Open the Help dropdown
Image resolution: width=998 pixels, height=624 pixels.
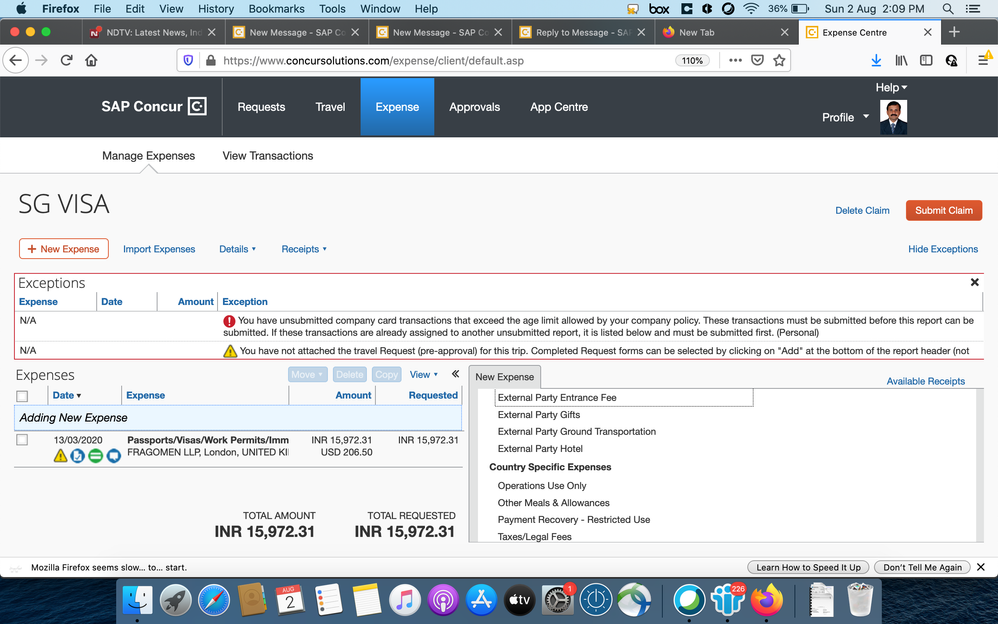[891, 87]
